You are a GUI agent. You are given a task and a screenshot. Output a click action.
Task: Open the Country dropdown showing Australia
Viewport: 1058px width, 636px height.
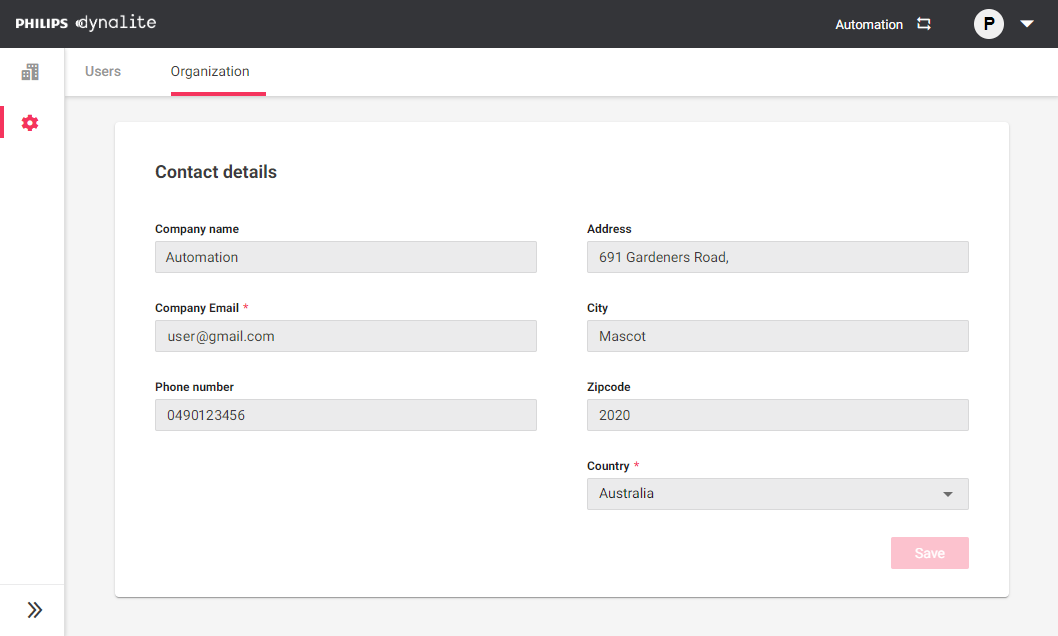tap(777, 493)
